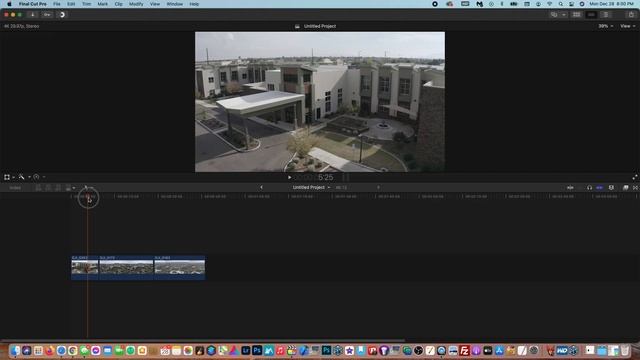Screen dimensions: 640x360
Task: Toggle the inspector panel icon
Action: point(606,15)
